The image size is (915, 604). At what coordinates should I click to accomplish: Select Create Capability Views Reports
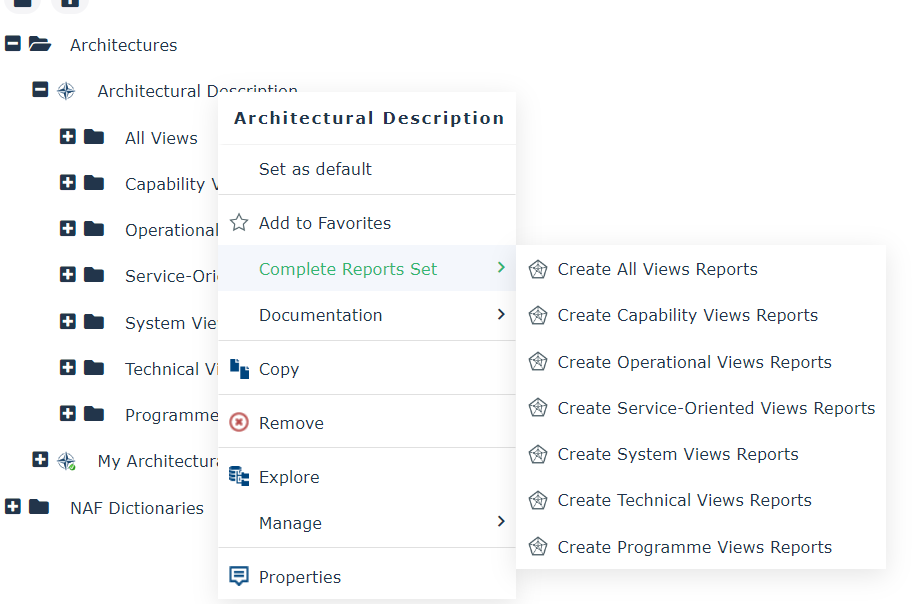click(687, 315)
